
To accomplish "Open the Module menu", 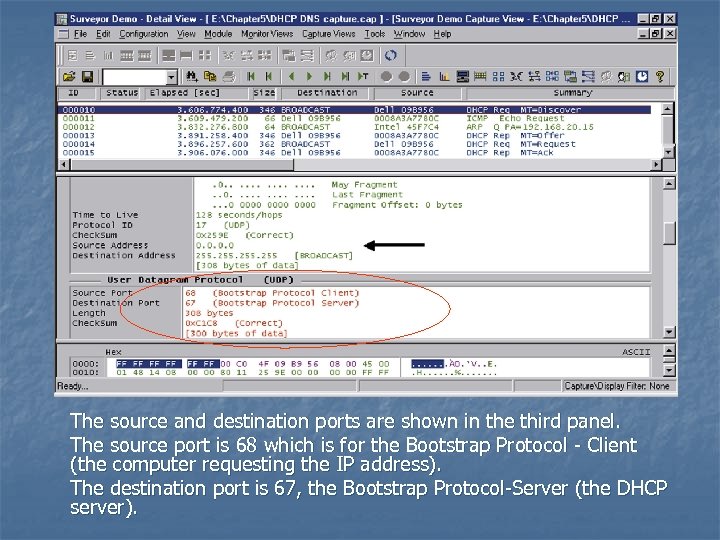I will [x=218, y=34].
